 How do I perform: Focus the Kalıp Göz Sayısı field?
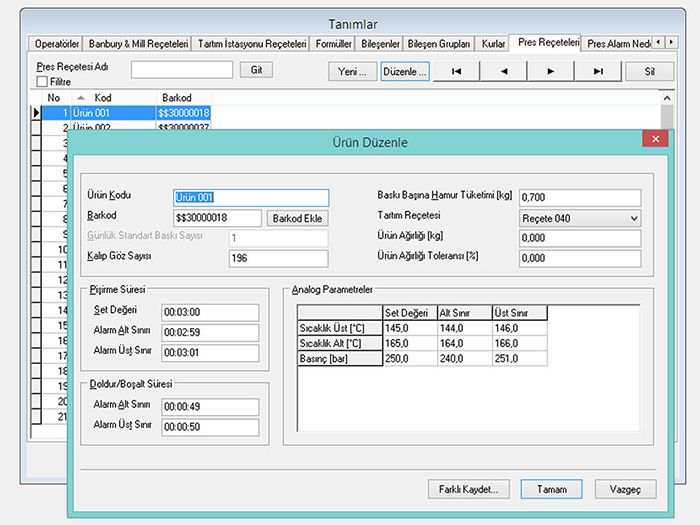(x=279, y=258)
